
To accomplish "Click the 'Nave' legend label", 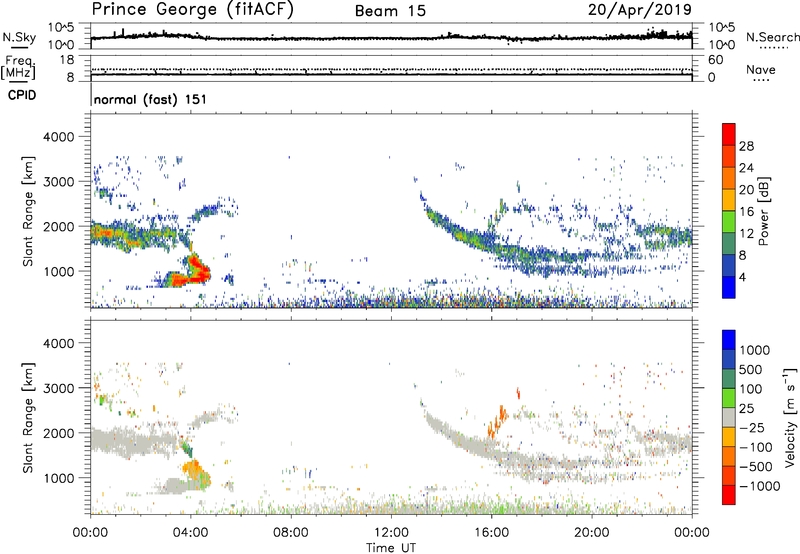I will coord(760,70).
